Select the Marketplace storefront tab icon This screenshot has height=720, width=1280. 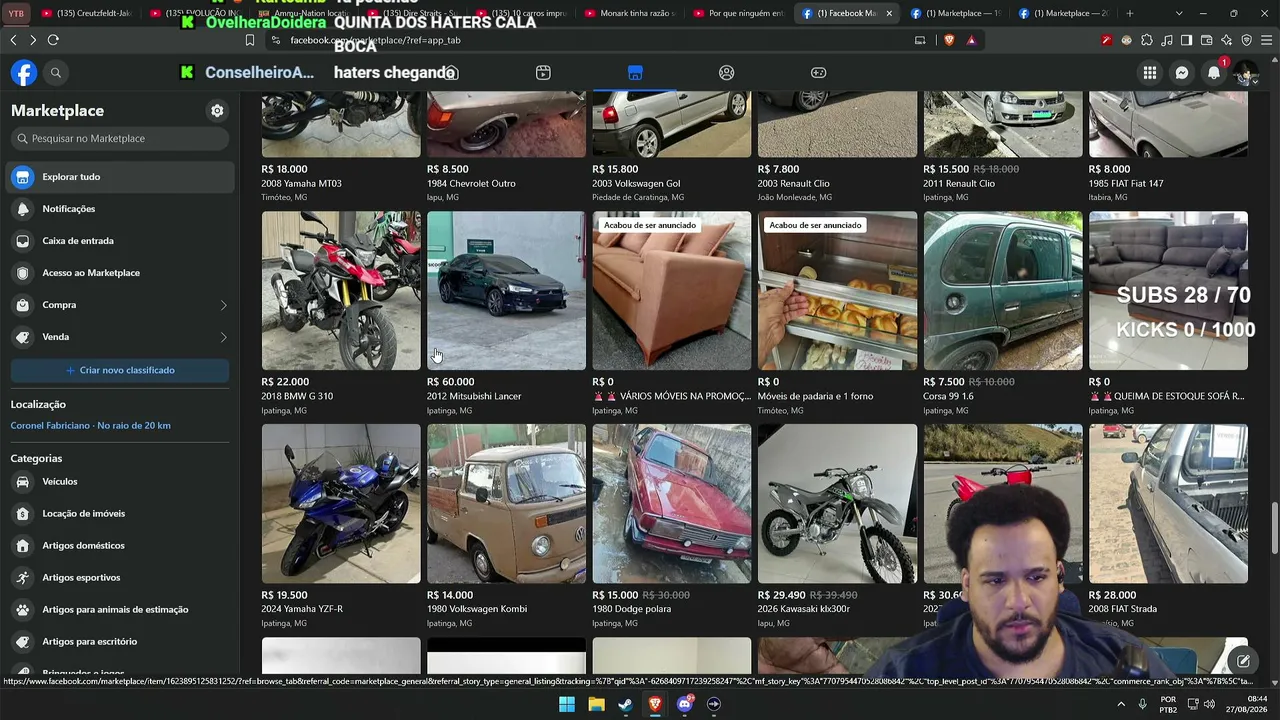pyautogui.click(x=635, y=73)
